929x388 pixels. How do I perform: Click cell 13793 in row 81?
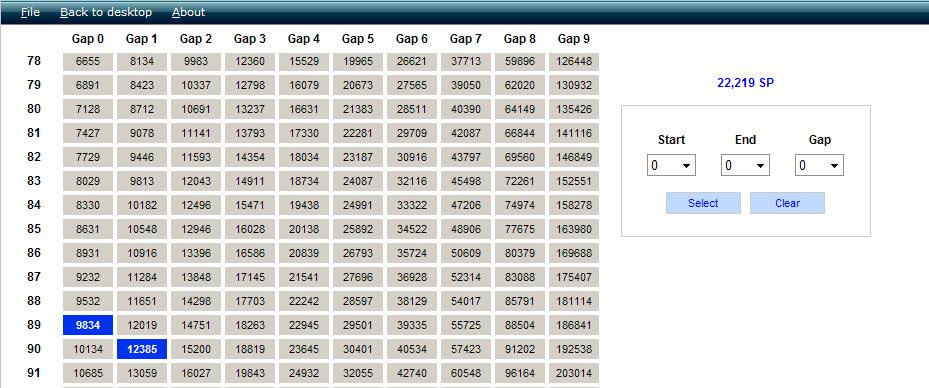coord(249,133)
